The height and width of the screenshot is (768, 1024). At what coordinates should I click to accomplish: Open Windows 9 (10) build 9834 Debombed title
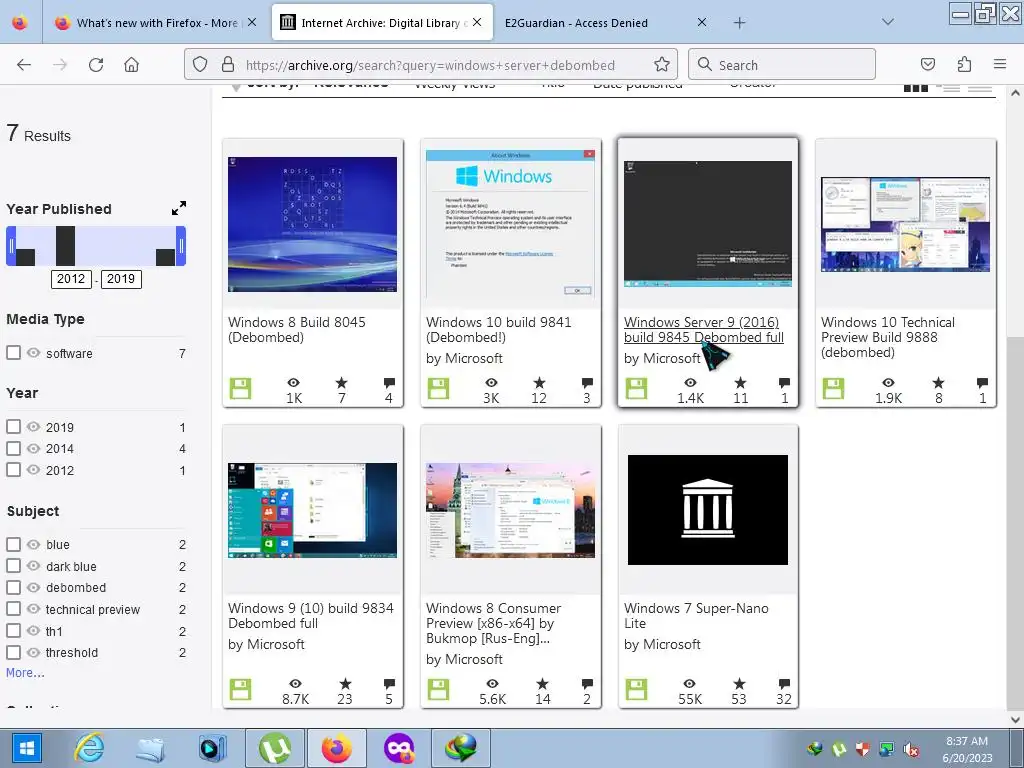click(x=311, y=615)
